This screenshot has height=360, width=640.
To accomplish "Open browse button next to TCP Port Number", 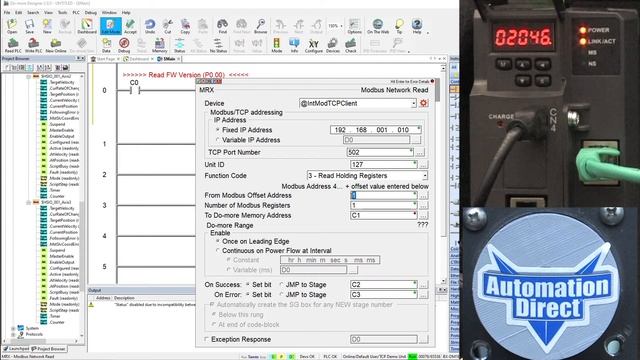I will 420,152.
